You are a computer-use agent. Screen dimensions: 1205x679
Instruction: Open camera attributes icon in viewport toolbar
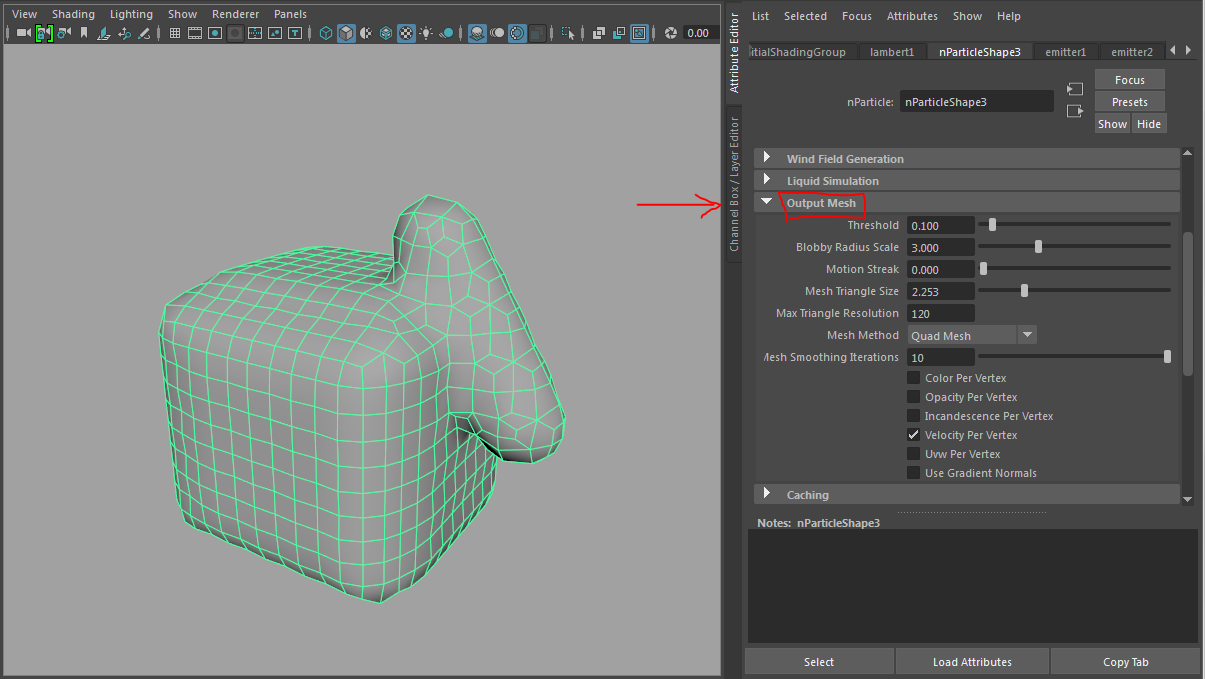click(x=62, y=33)
